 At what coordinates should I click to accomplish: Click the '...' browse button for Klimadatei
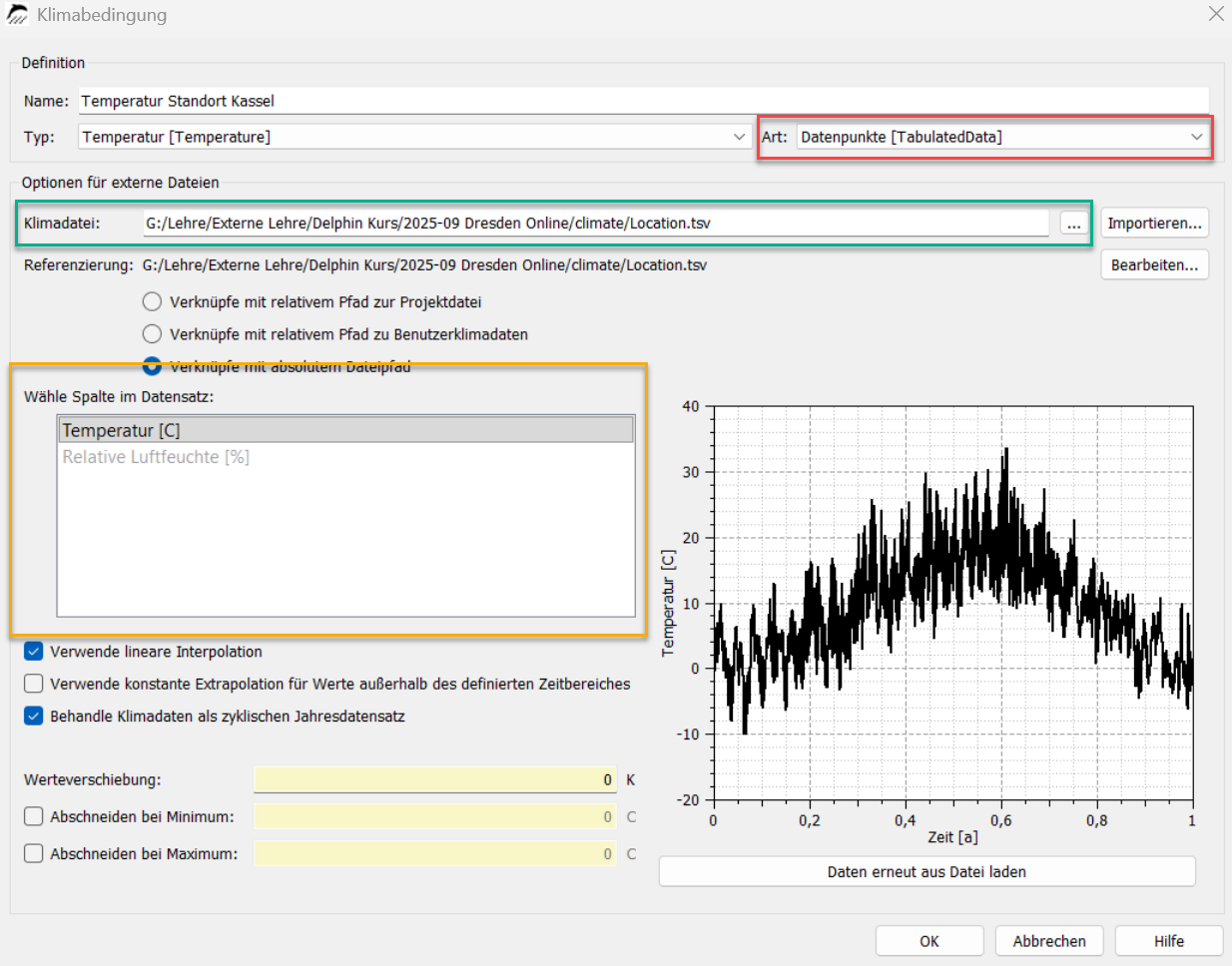click(1074, 224)
